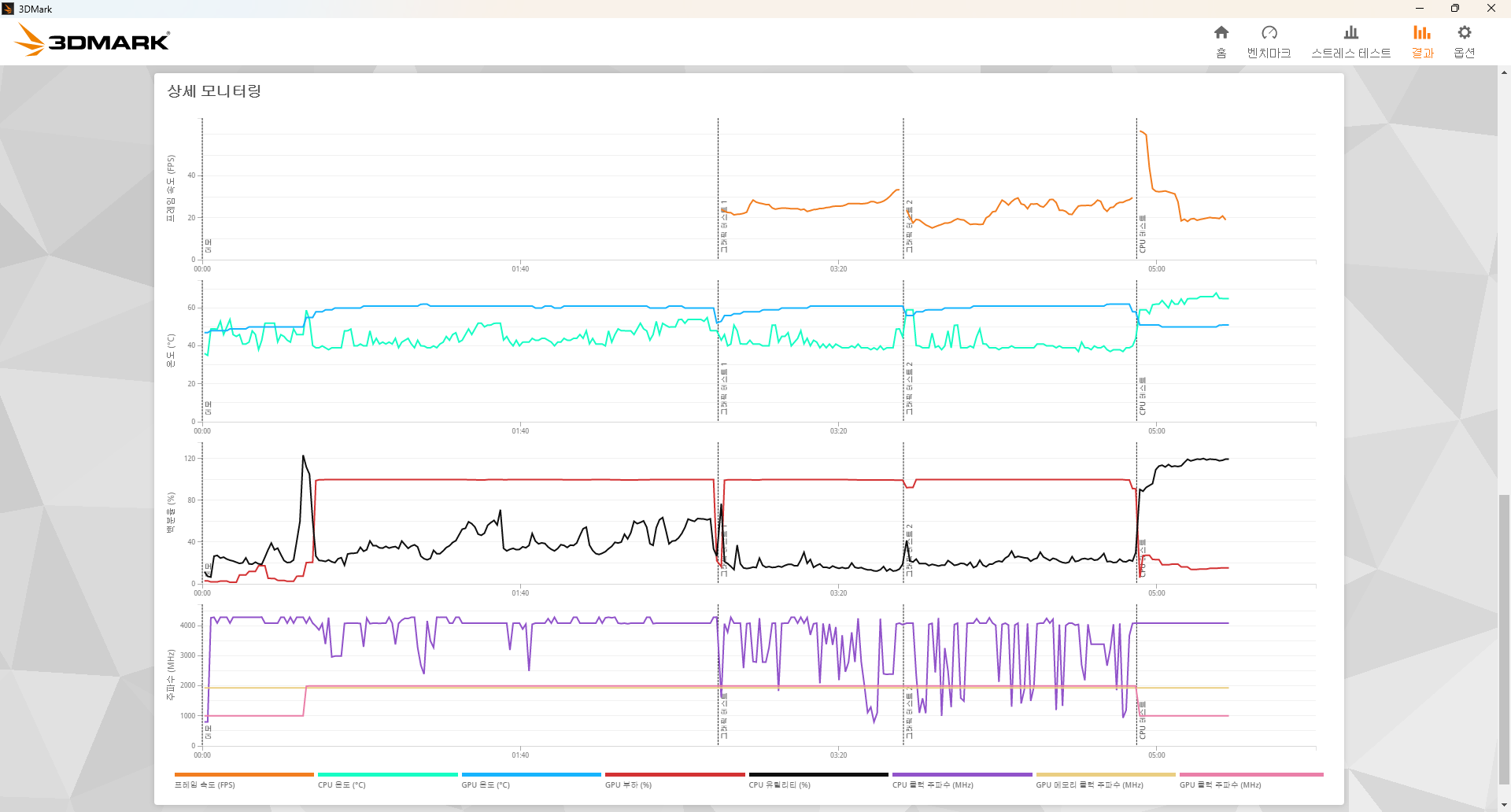This screenshot has height=812, width=1511.
Task: Click the 온도 (°C) vertical axis label
Action: [x=170, y=351]
